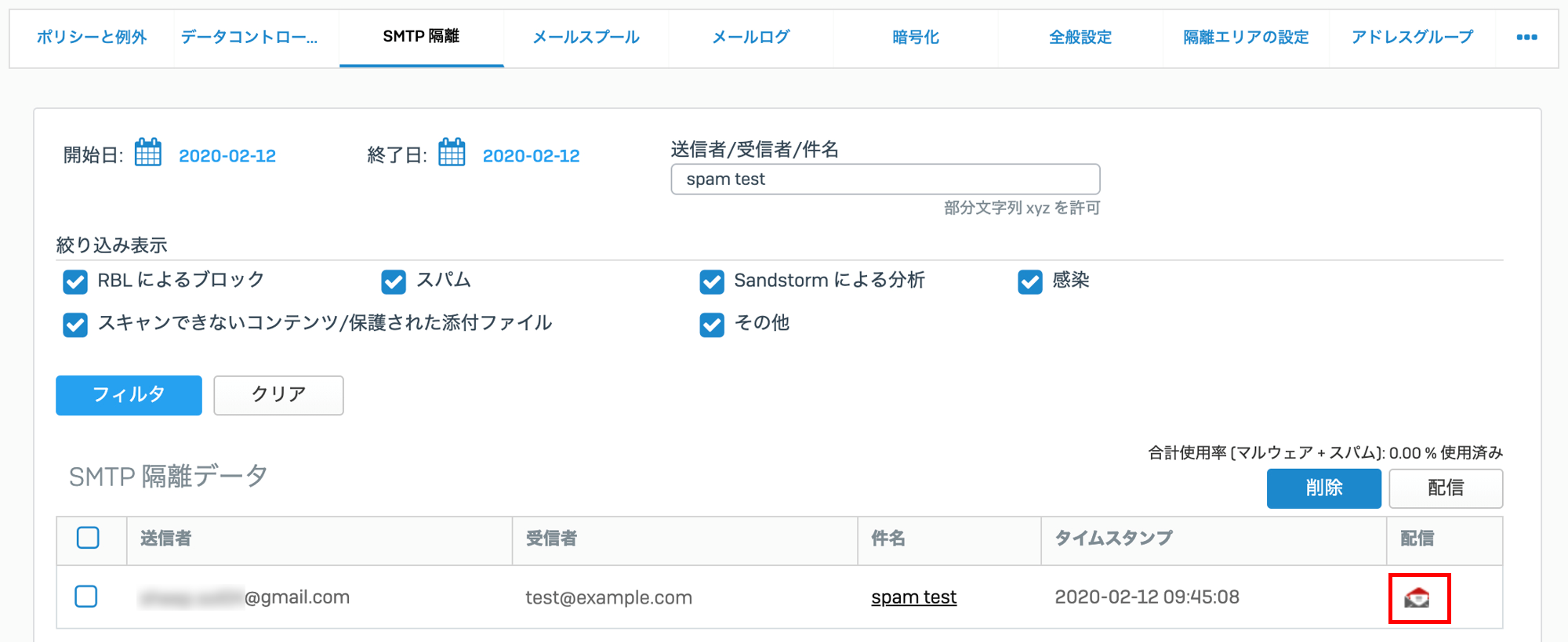Switch to the メールスプール tab
Screen dimensions: 1568x642
[586, 37]
